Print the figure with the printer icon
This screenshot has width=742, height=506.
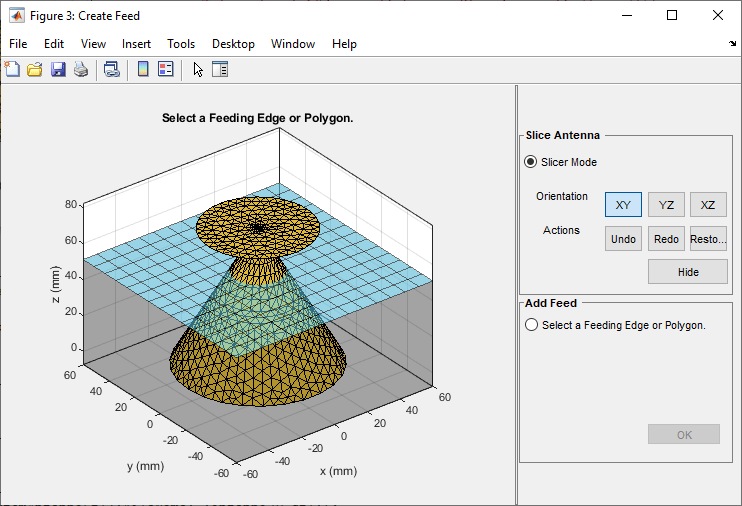pos(81,69)
